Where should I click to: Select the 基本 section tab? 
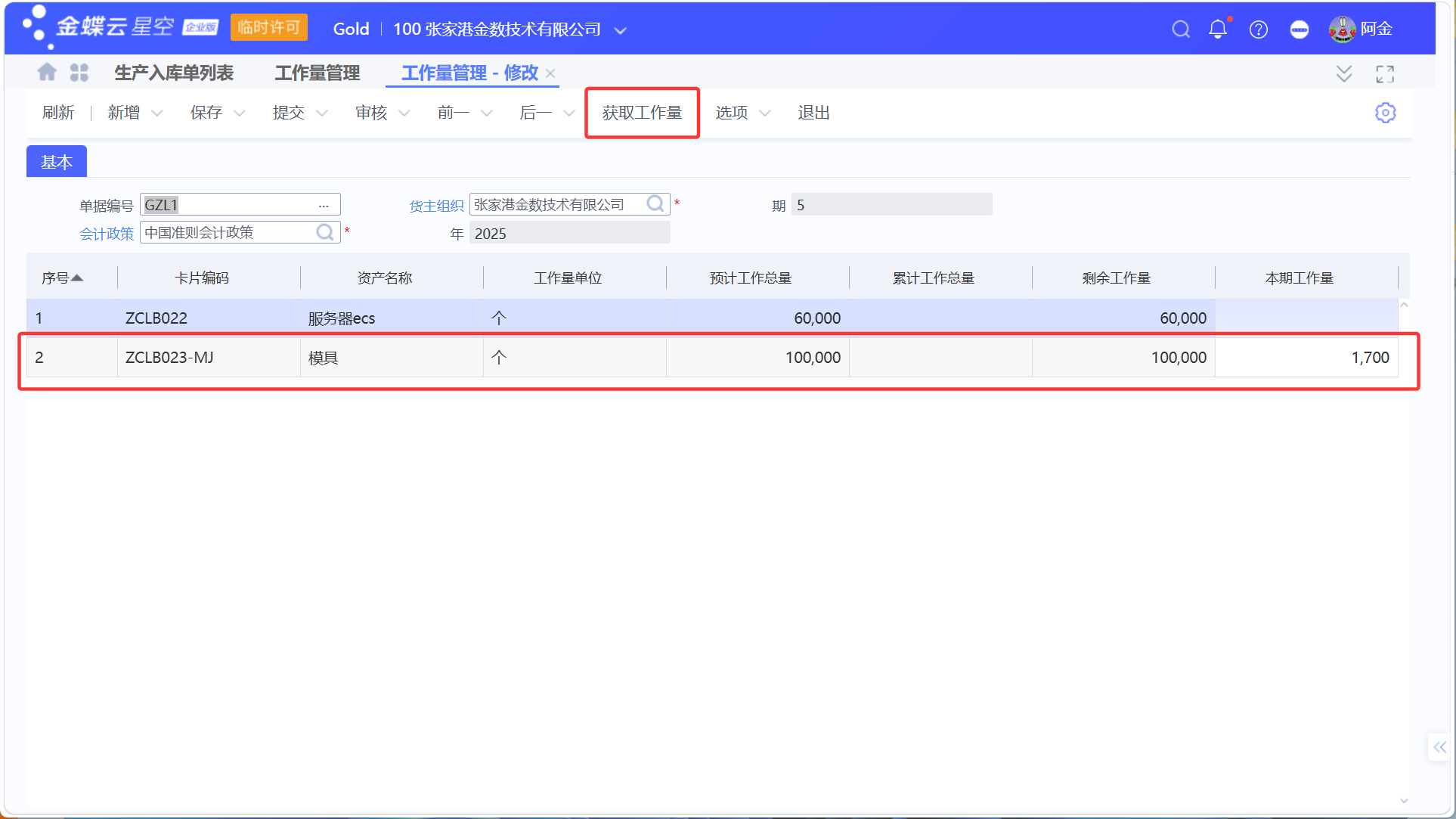coord(57,162)
